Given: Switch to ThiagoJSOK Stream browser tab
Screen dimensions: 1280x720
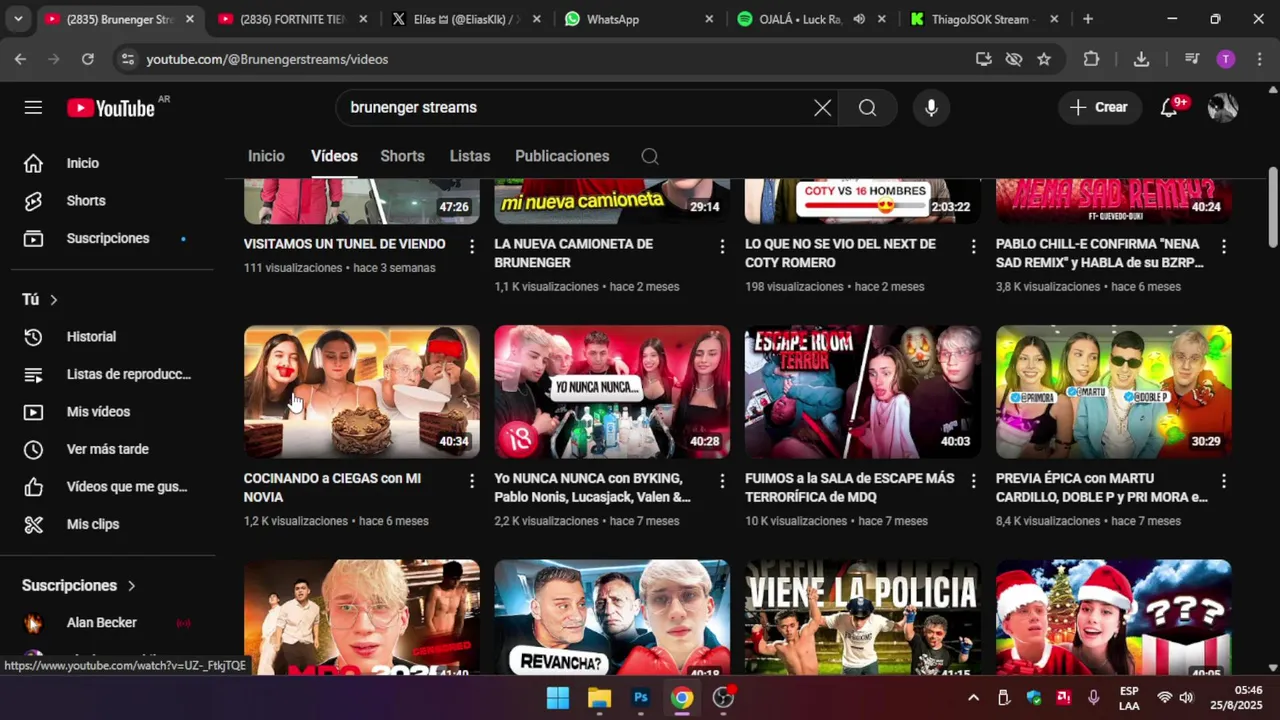Looking at the screenshot, I should (985, 19).
